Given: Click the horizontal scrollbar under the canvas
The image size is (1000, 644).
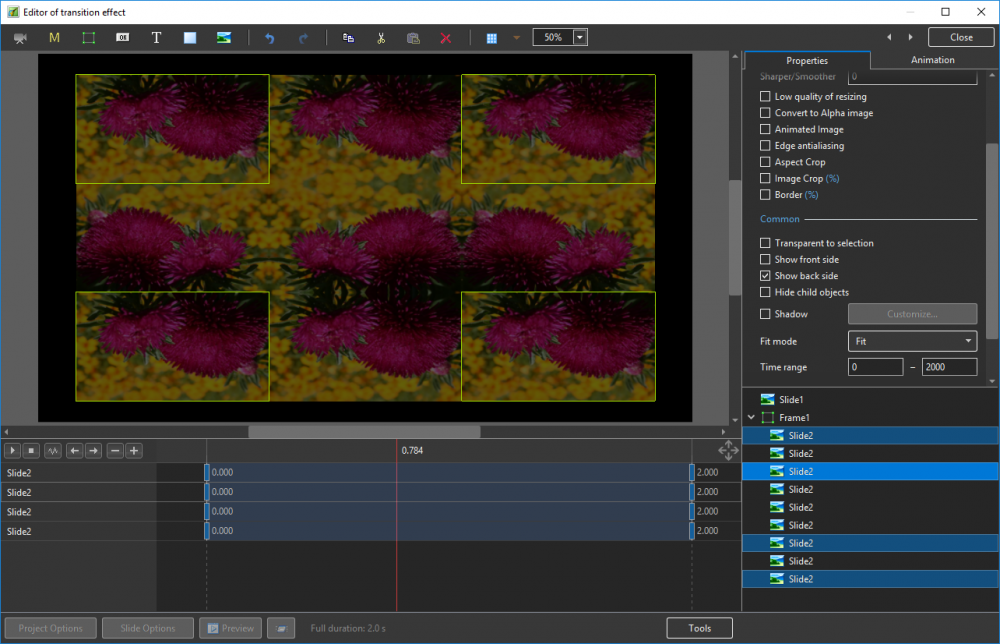Looking at the screenshot, I should (x=364, y=432).
